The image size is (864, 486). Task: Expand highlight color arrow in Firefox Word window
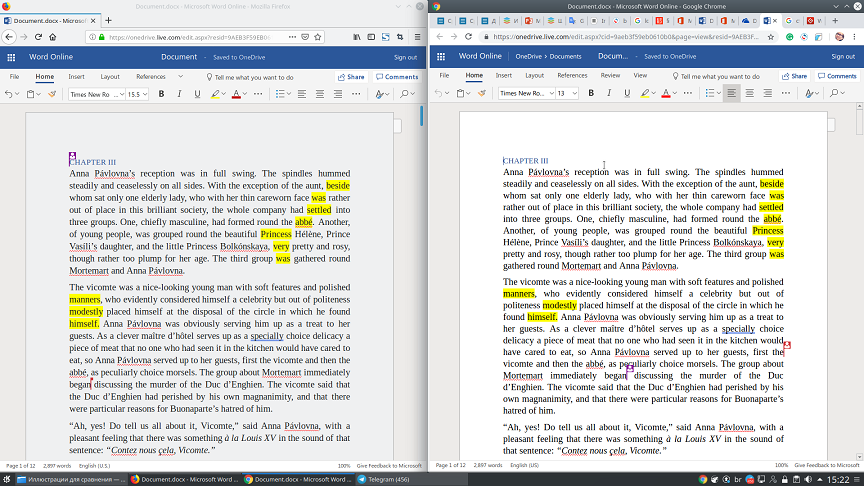[x=224, y=94]
